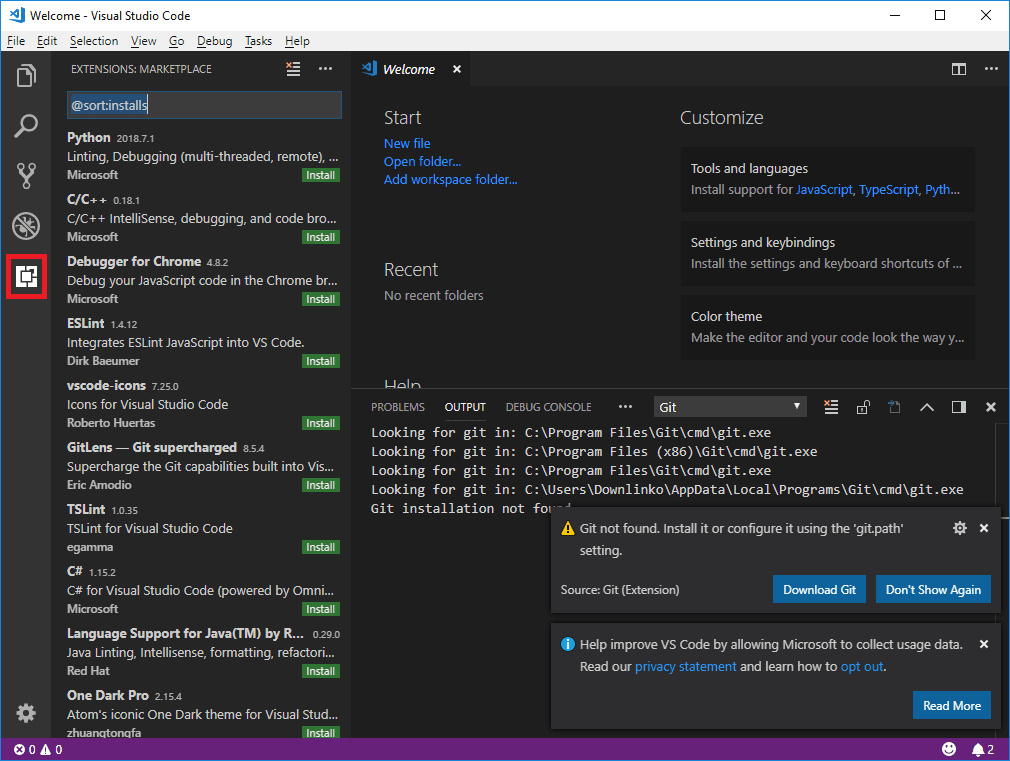Install the GitLens extension
This screenshot has height=761, width=1010.
(321, 485)
